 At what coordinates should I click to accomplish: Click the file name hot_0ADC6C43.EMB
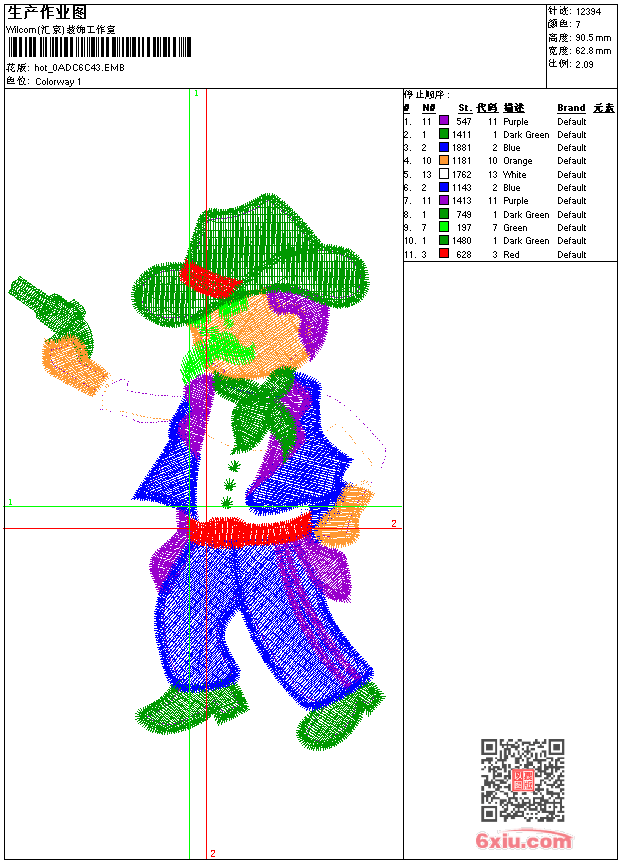(79, 67)
